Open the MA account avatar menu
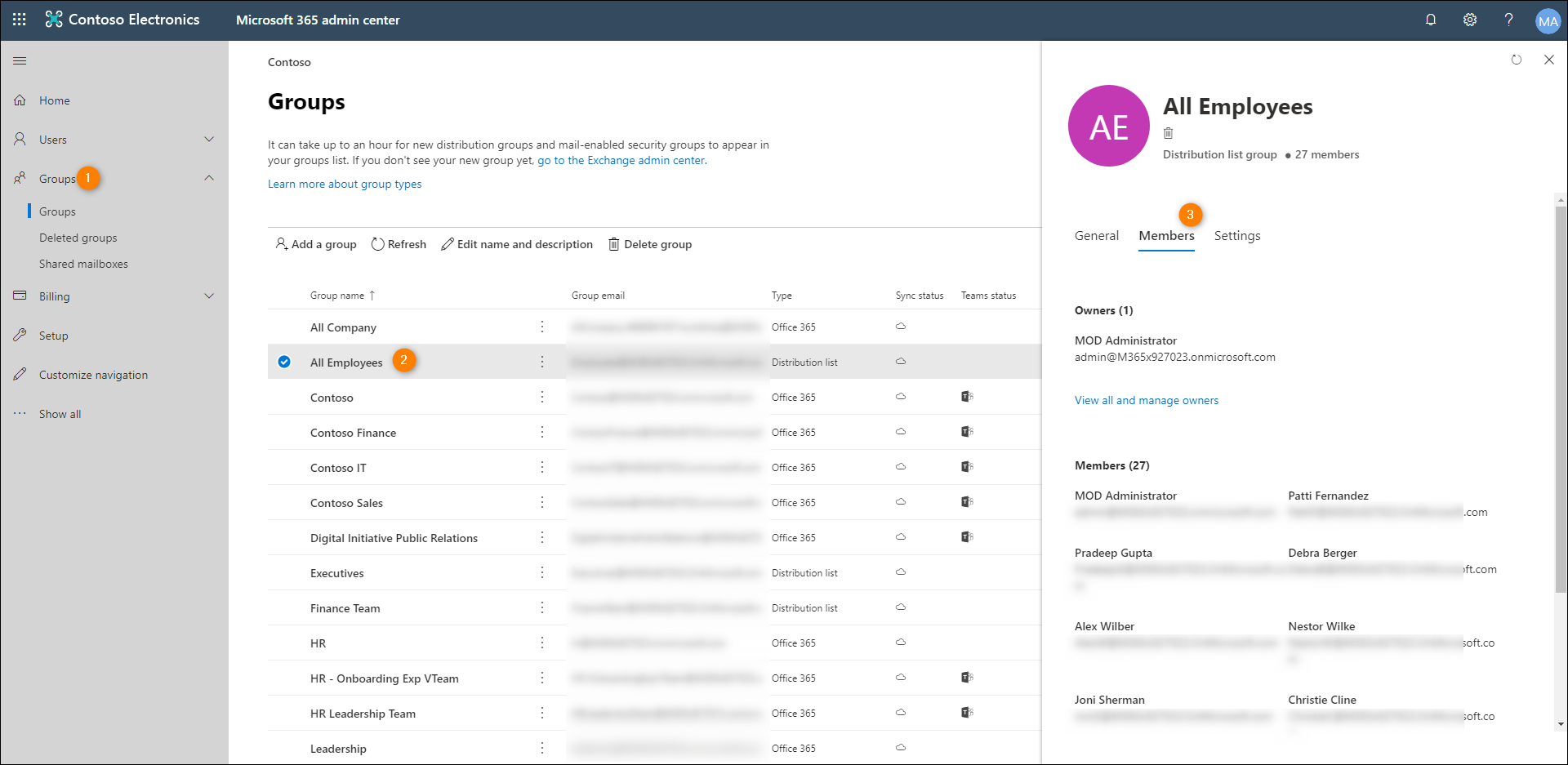The height and width of the screenshot is (765, 1568). pyautogui.click(x=1548, y=20)
